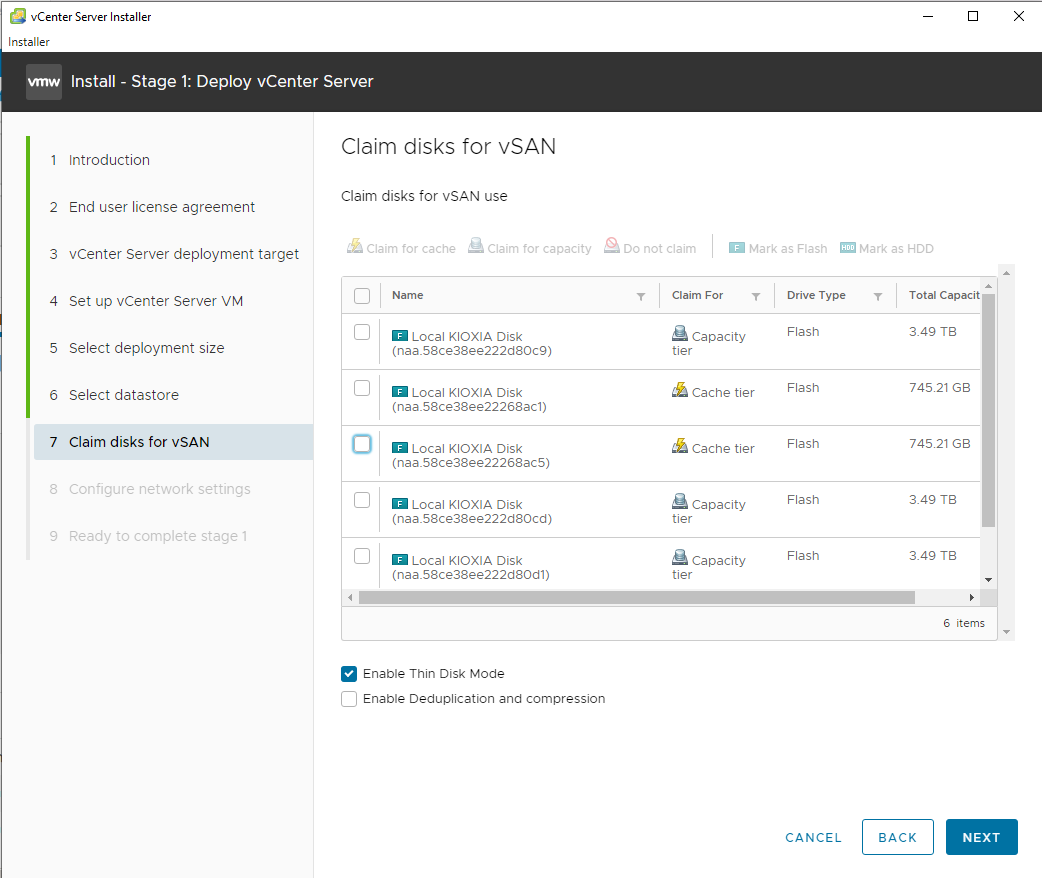This screenshot has width=1042, height=878.
Task: Select all disks with the header checkbox
Action: coord(362,296)
